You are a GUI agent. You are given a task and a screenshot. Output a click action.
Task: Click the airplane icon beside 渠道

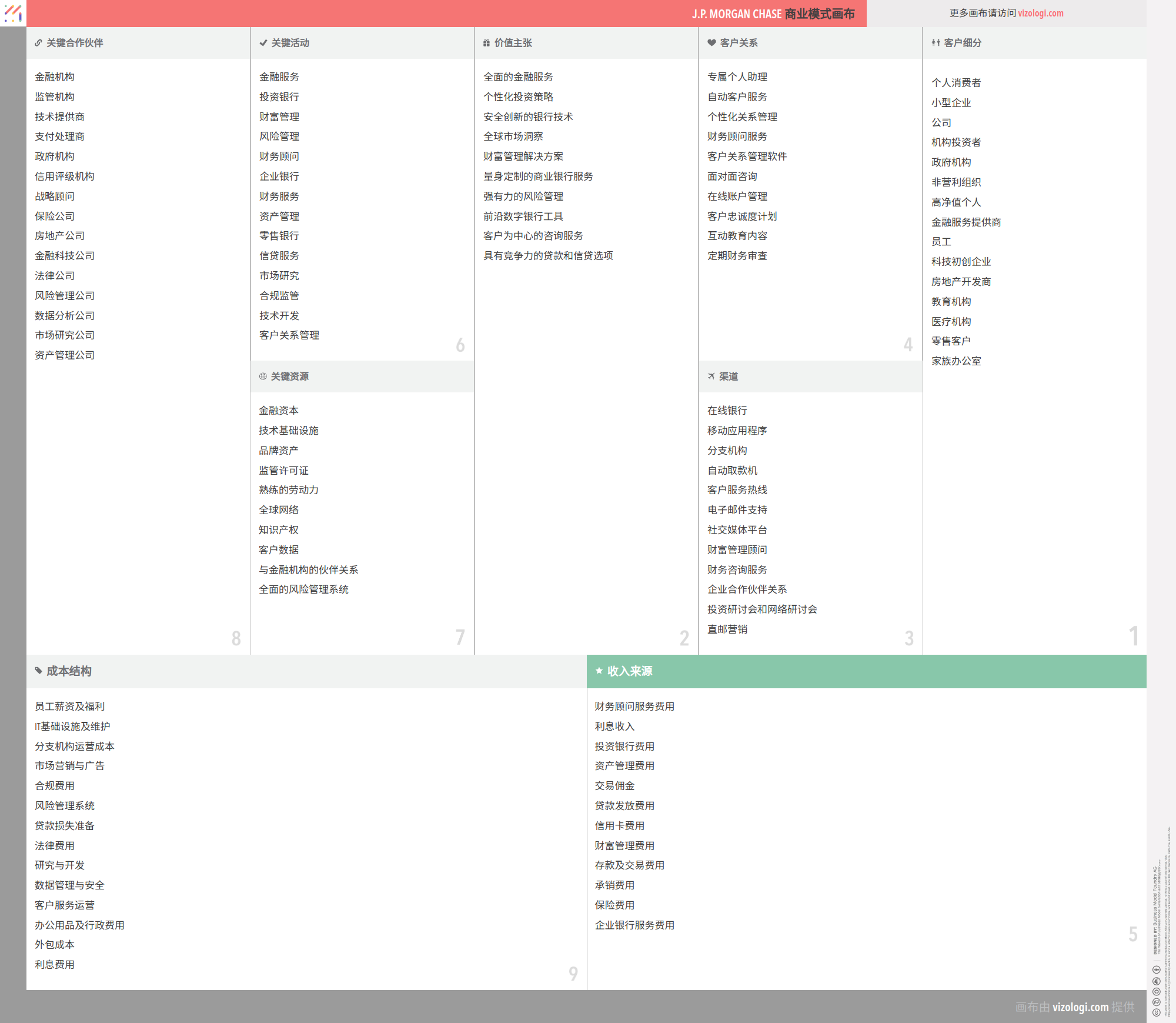coord(711,376)
